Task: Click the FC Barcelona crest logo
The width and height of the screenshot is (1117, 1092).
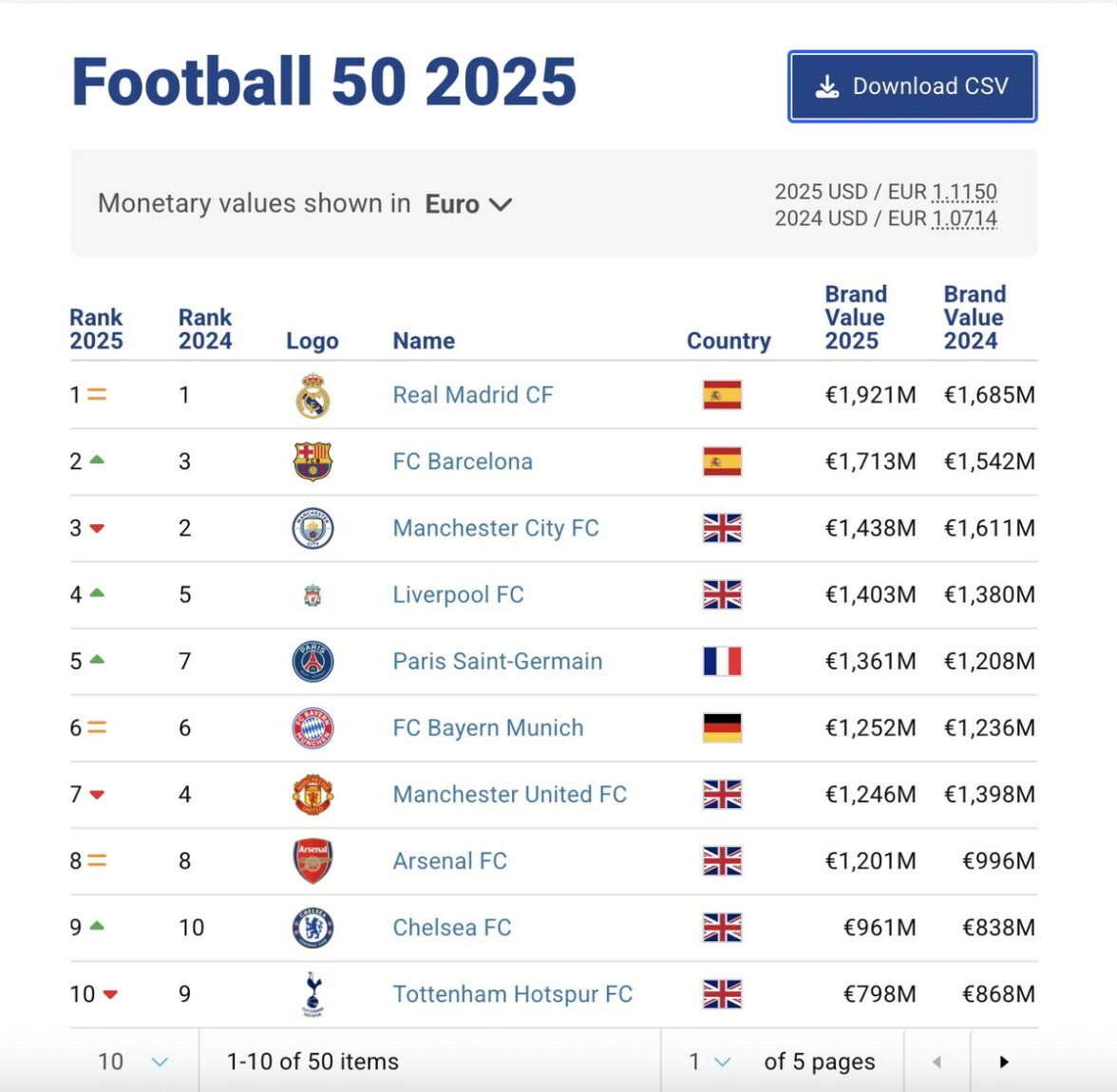Action: 312,461
